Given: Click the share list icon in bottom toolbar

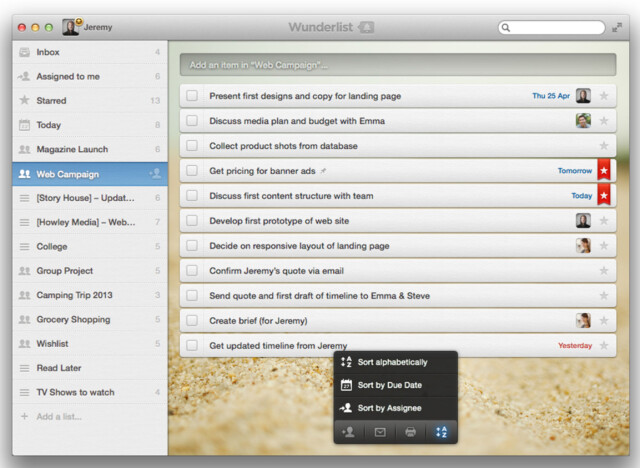Looking at the screenshot, I should (348, 432).
